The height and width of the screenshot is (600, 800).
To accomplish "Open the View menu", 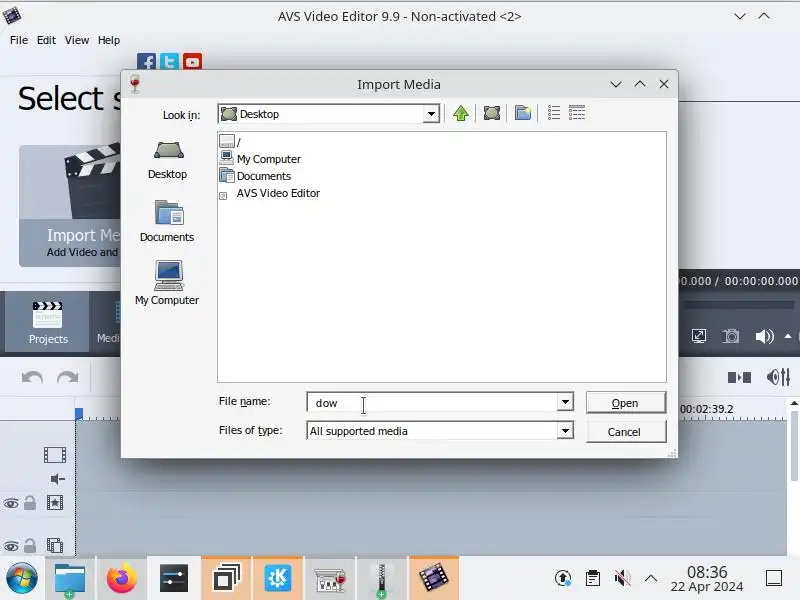I will coord(77,40).
